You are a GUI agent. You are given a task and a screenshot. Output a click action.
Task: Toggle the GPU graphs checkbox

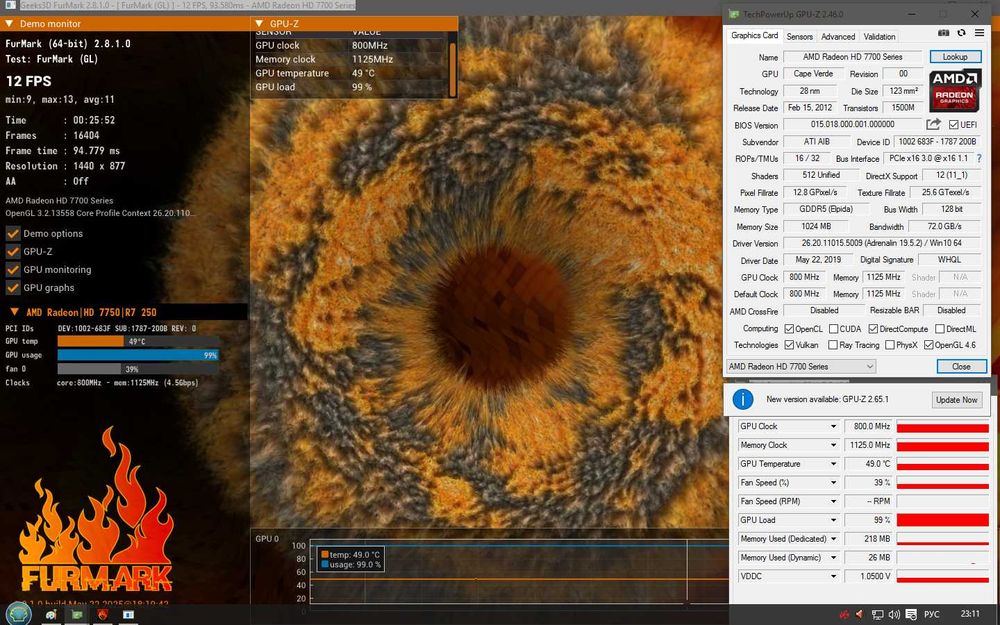coord(13,288)
